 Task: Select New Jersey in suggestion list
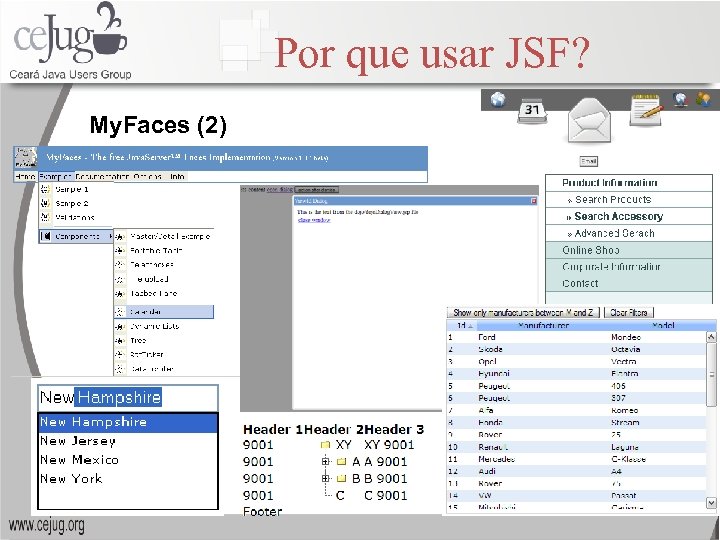128,441
